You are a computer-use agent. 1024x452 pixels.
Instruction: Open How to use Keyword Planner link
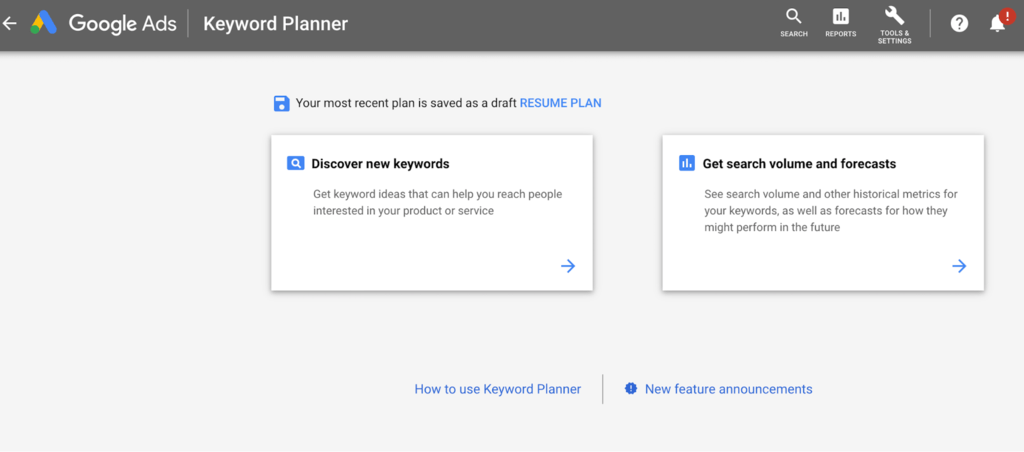pos(498,389)
